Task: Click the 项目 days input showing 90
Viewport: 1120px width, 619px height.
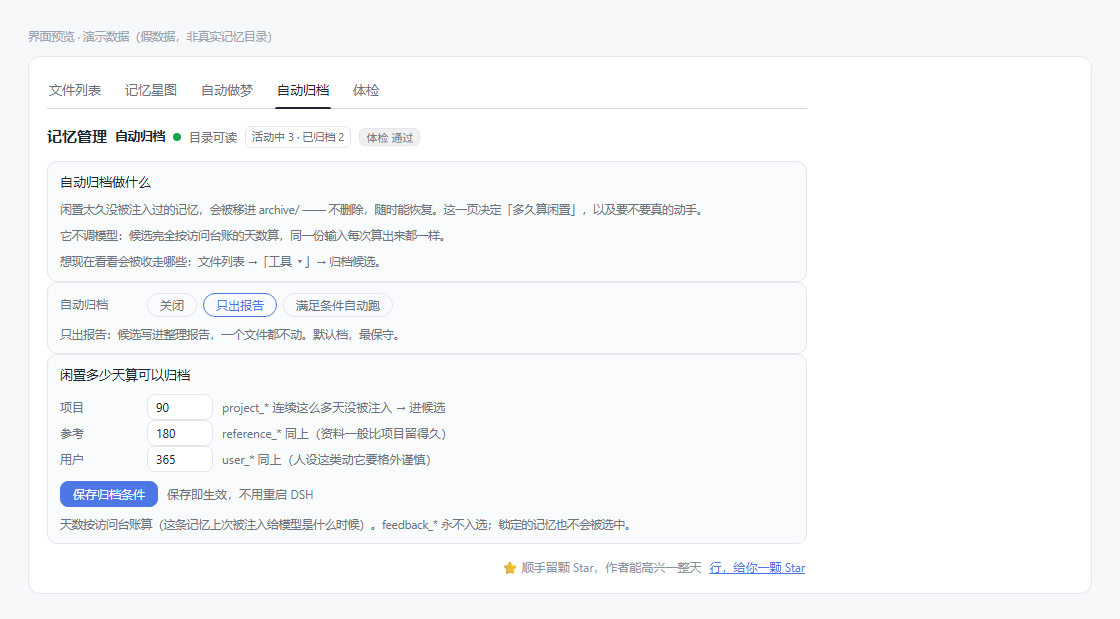Action: (x=180, y=408)
